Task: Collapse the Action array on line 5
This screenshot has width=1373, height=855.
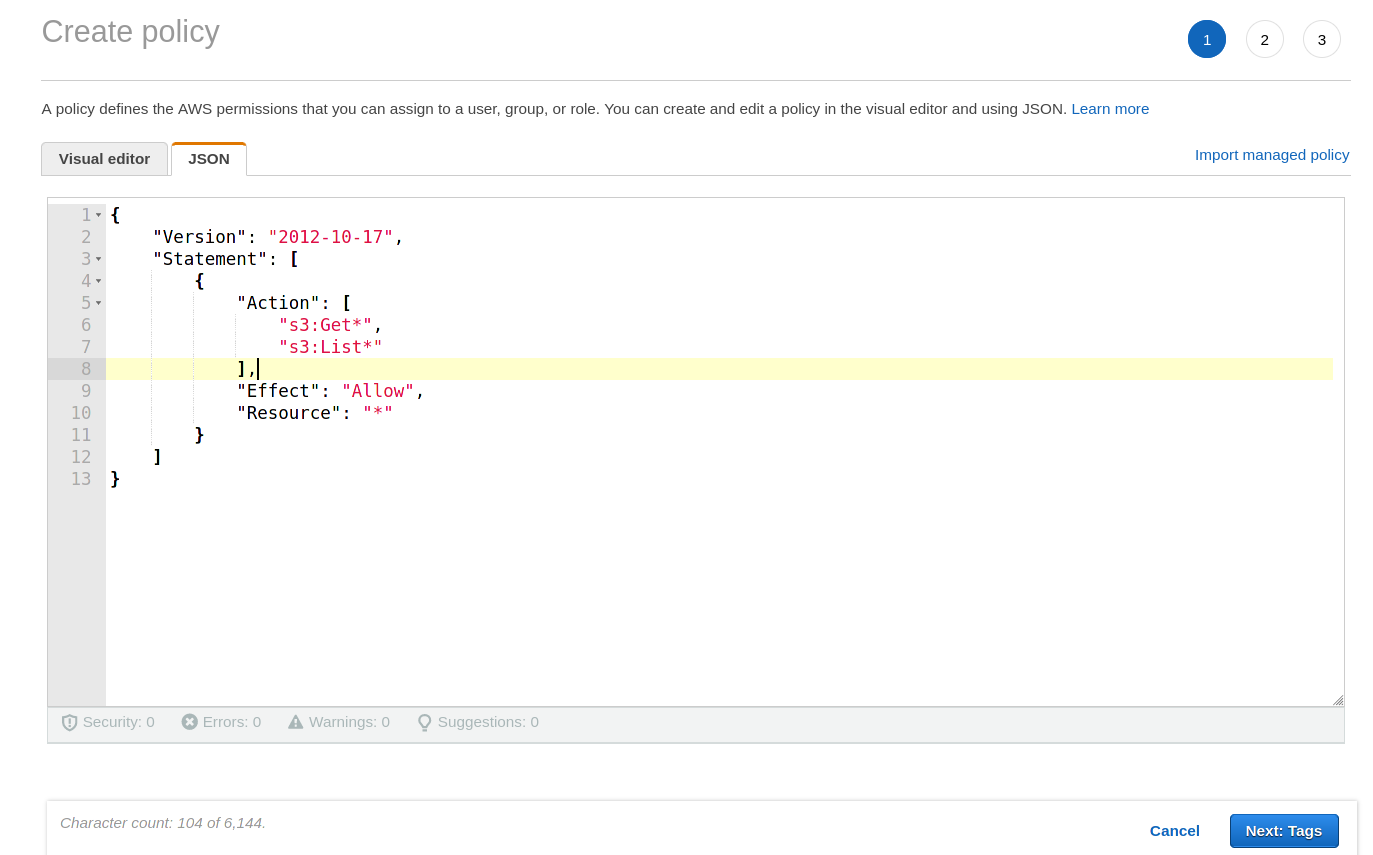Action: pos(98,302)
